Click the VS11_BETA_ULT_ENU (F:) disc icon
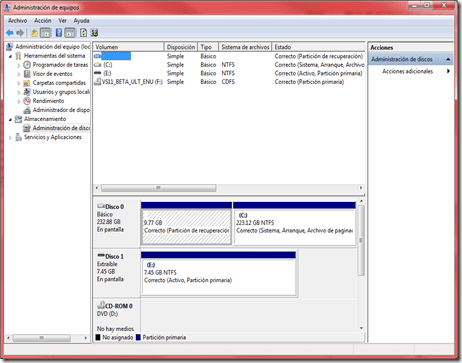Viewport: 462px width, 363px height. [x=98, y=82]
